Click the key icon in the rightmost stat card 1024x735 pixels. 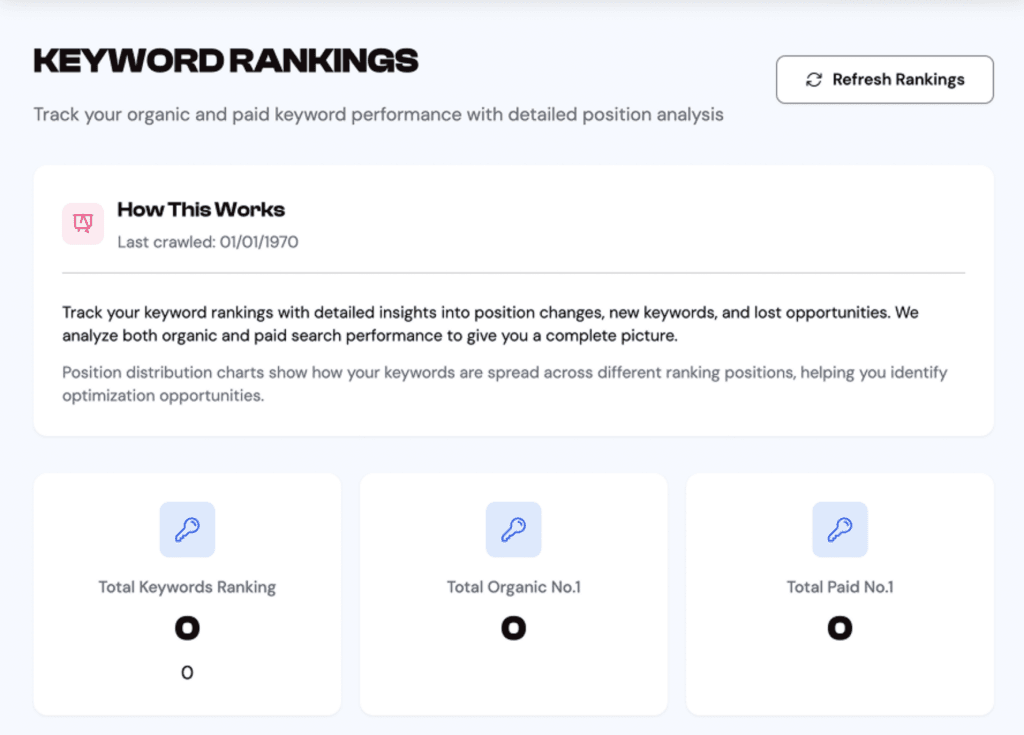point(840,530)
